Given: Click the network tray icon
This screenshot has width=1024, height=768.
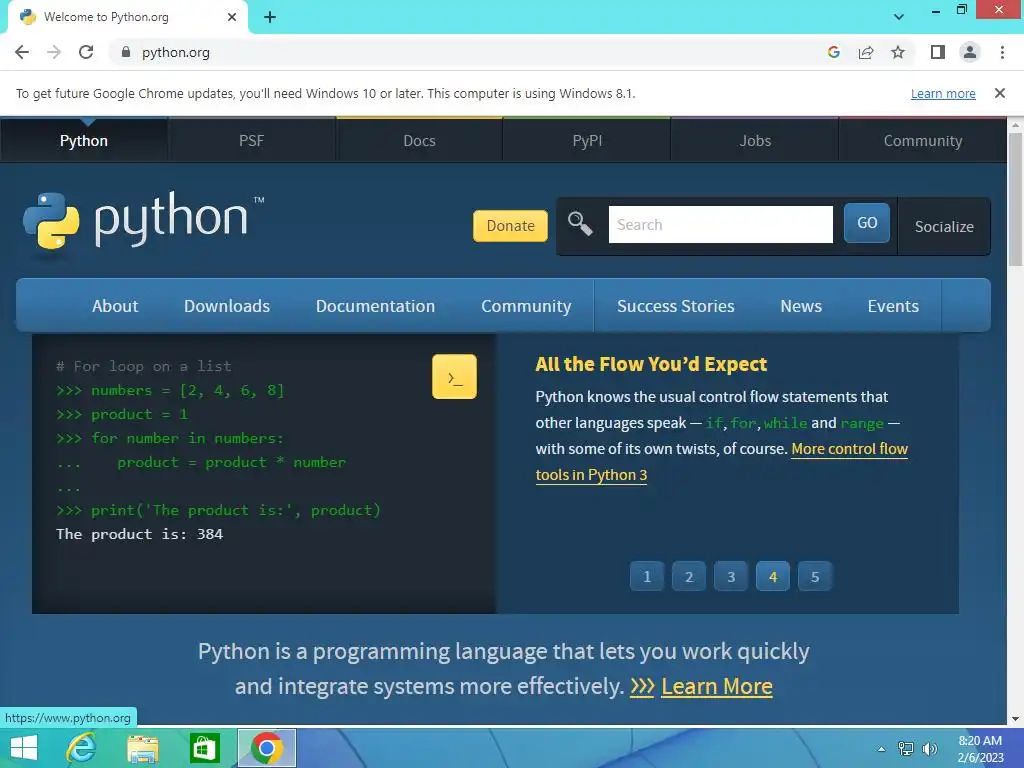Looking at the screenshot, I should [906, 749].
